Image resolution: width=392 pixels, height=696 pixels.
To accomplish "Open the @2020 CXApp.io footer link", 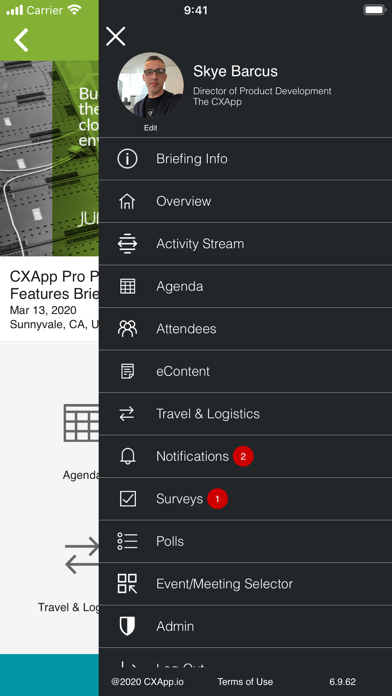I will pyautogui.click(x=147, y=682).
